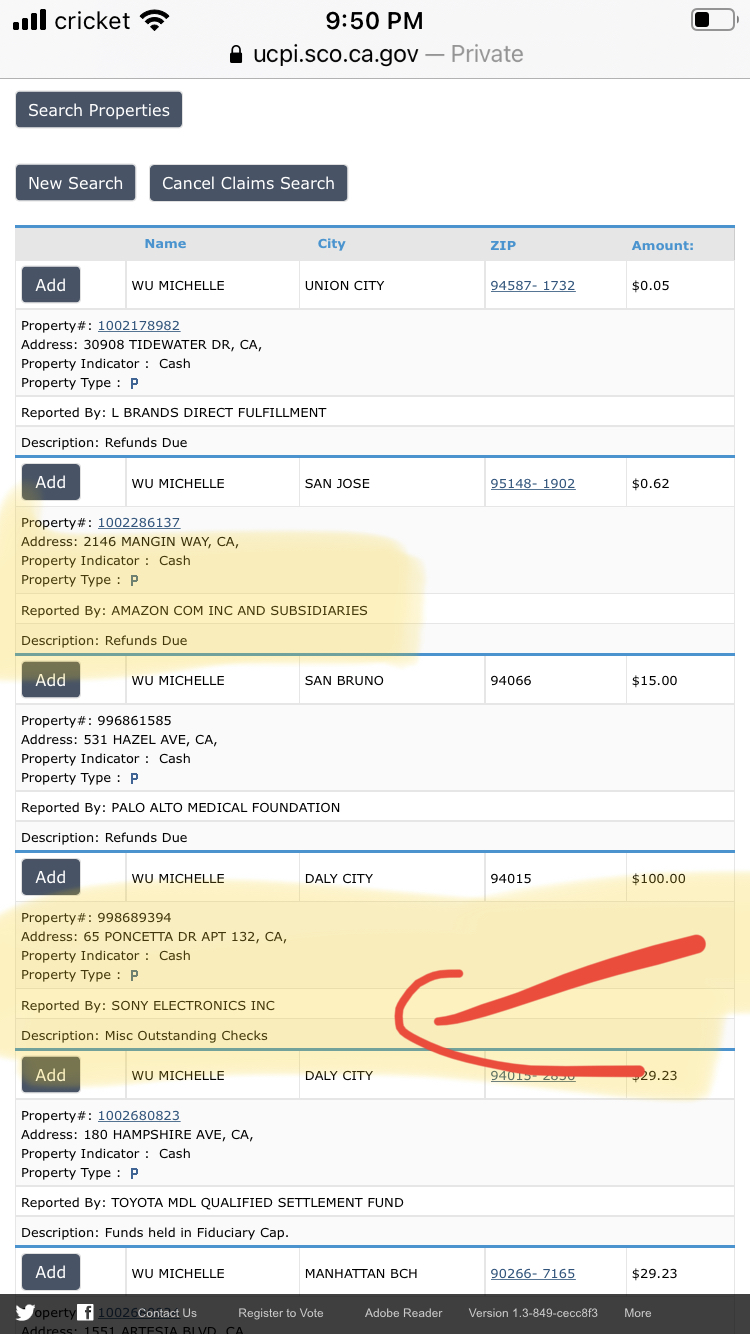Click Property Type P for Hampshire Ave
Screen dimensions: 750x1334
[x=134, y=1173]
